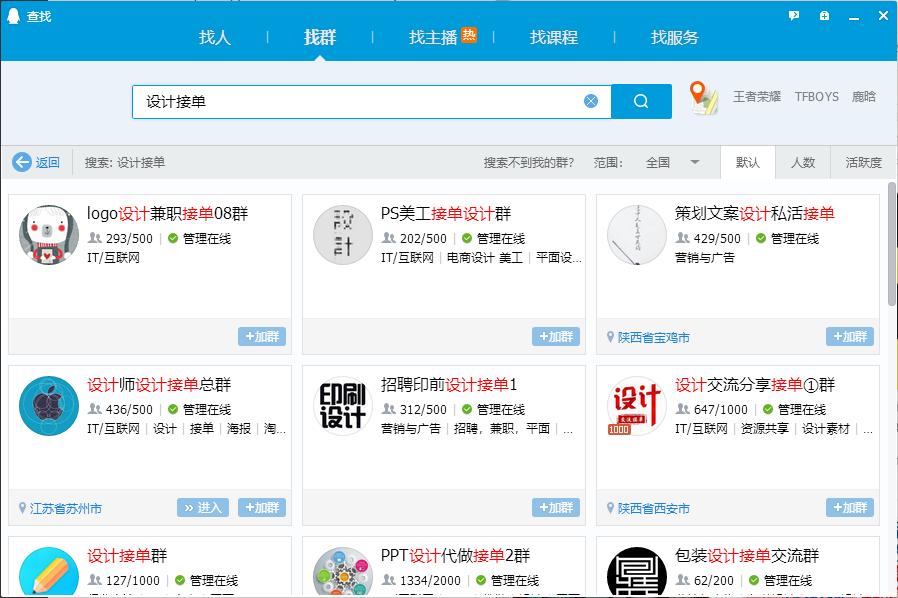The height and width of the screenshot is (598, 898).
Task: Click the search magnifier icon
Action: point(641,101)
